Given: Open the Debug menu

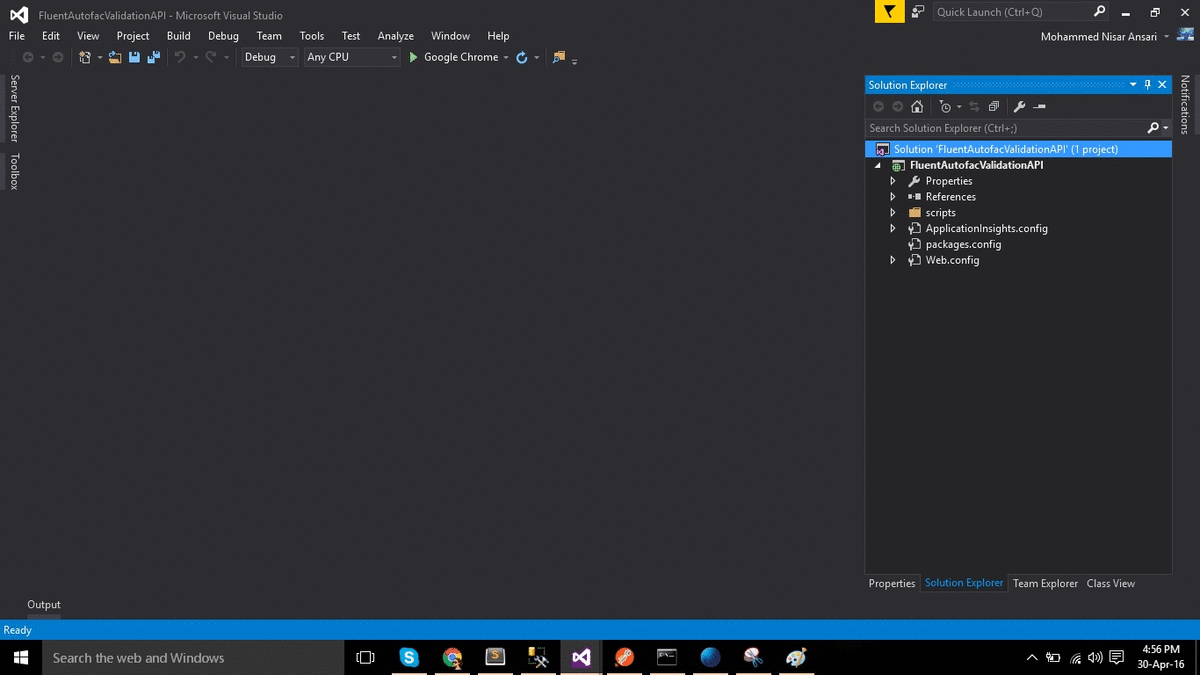Looking at the screenshot, I should click(223, 36).
